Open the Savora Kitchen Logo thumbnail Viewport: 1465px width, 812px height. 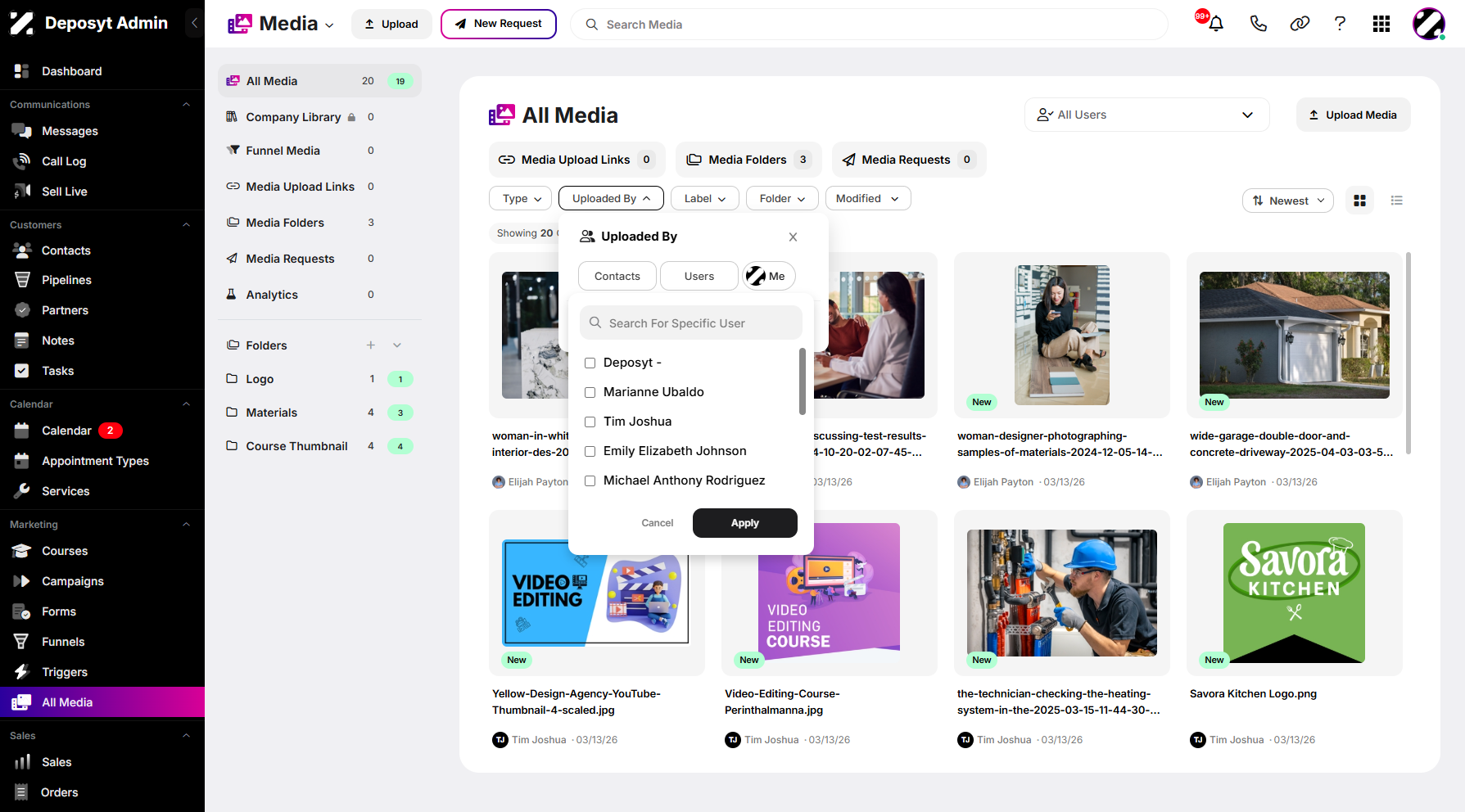pyautogui.click(x=1294, y=593)
